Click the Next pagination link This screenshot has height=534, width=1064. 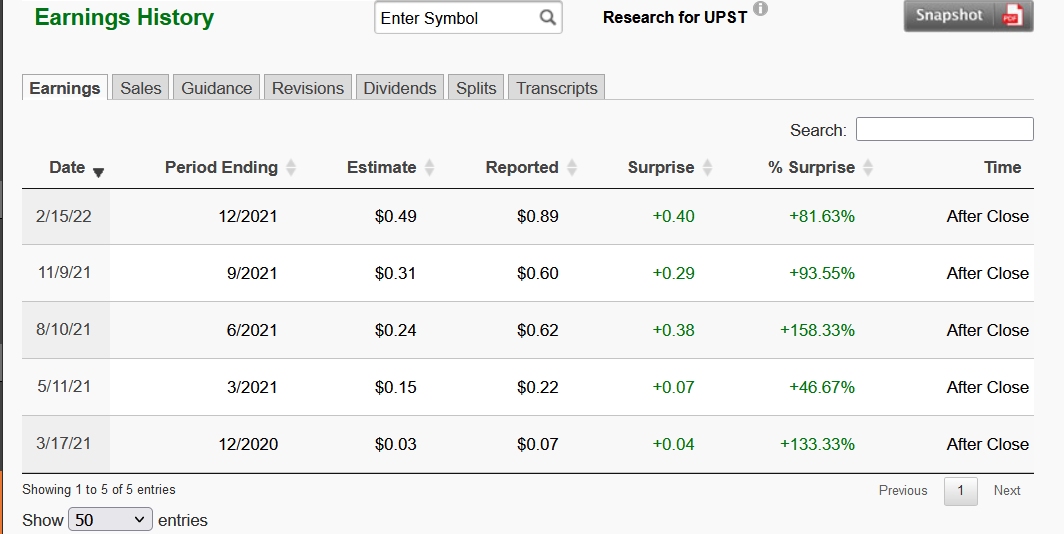(x=1007, y=491)
